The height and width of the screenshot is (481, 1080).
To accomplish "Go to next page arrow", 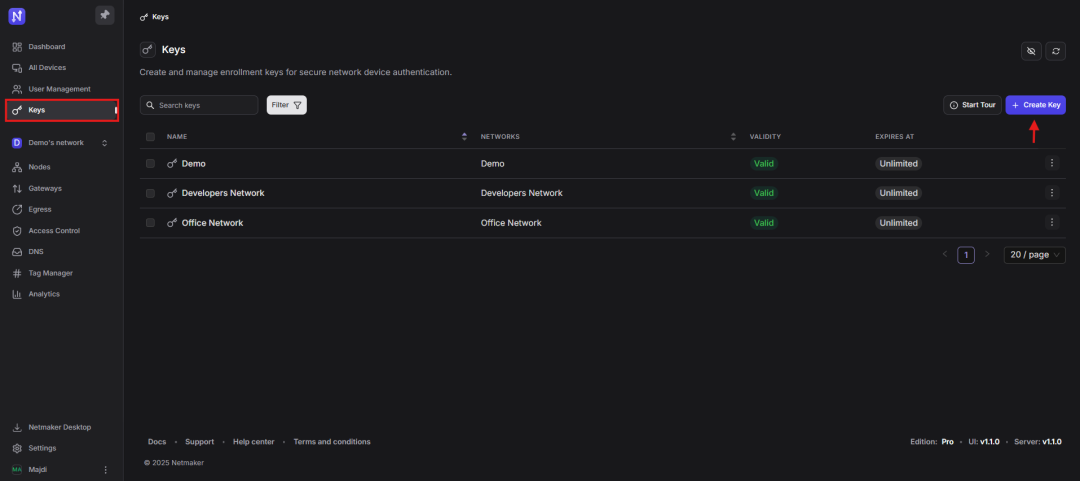I will pos(987,254).
